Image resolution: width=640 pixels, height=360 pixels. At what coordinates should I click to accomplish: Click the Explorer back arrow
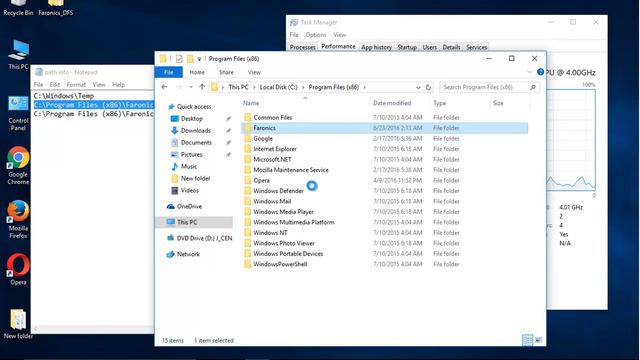(164, 87)
